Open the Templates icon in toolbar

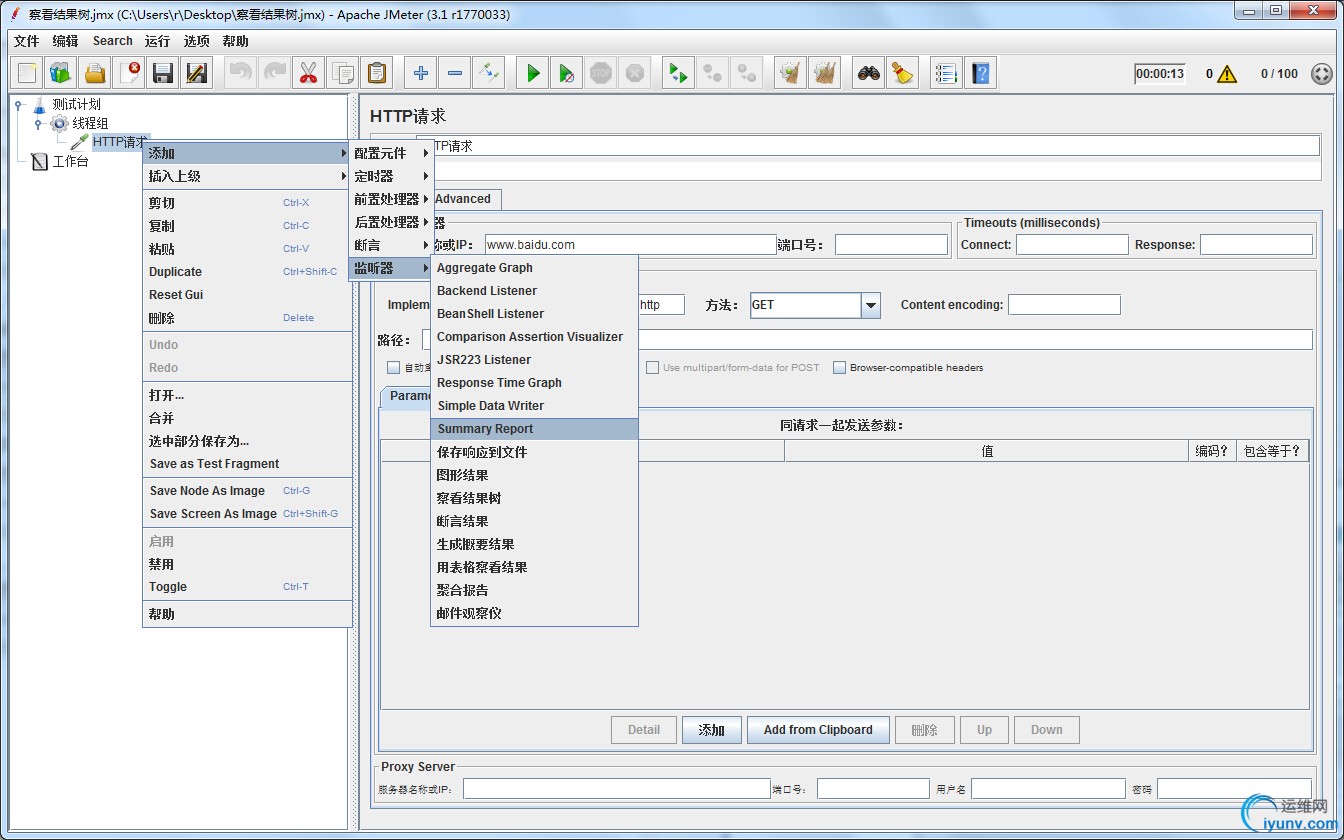(61, 73)
